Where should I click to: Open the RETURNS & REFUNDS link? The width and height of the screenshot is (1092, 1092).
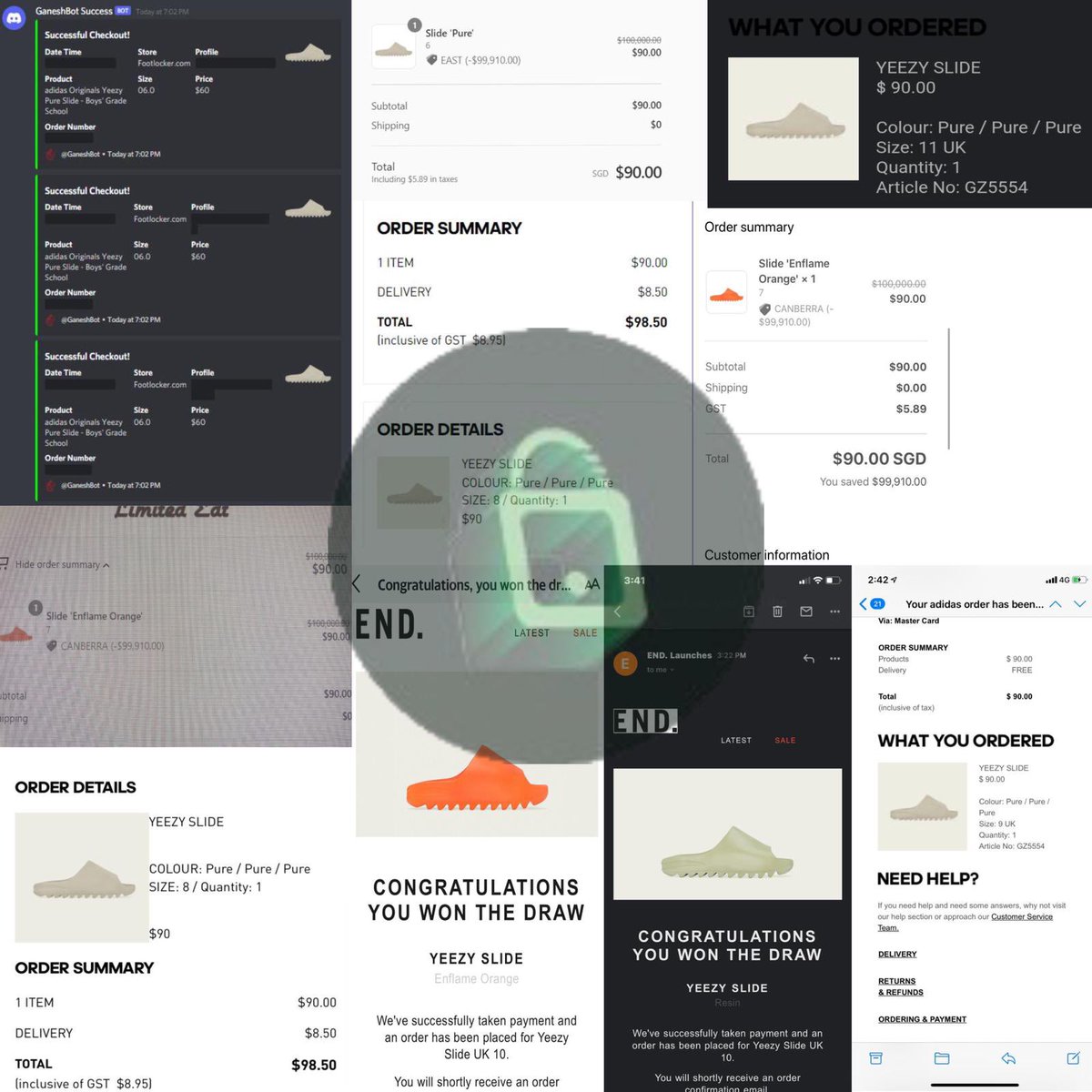tap(901, 986)
